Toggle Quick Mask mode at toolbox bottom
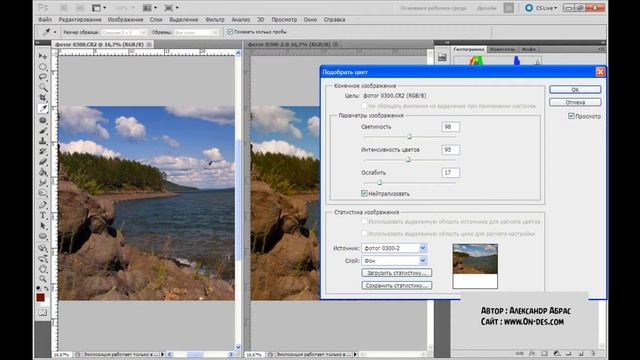Image resolution: width=640 pixels, height=360 pixels. click(x=42, y=313)
